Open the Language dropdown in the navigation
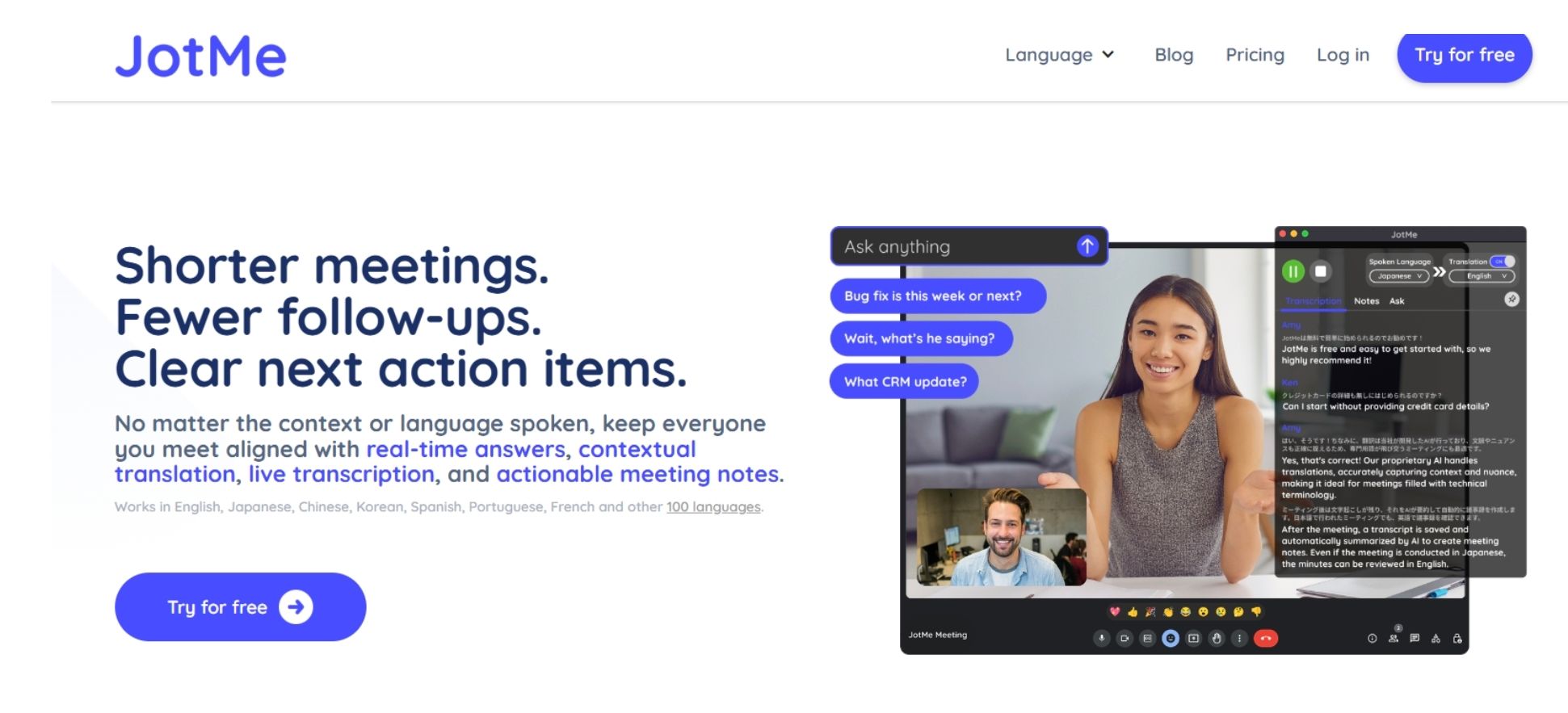The image size is (1568, 713). click(x=1060, y=55)
